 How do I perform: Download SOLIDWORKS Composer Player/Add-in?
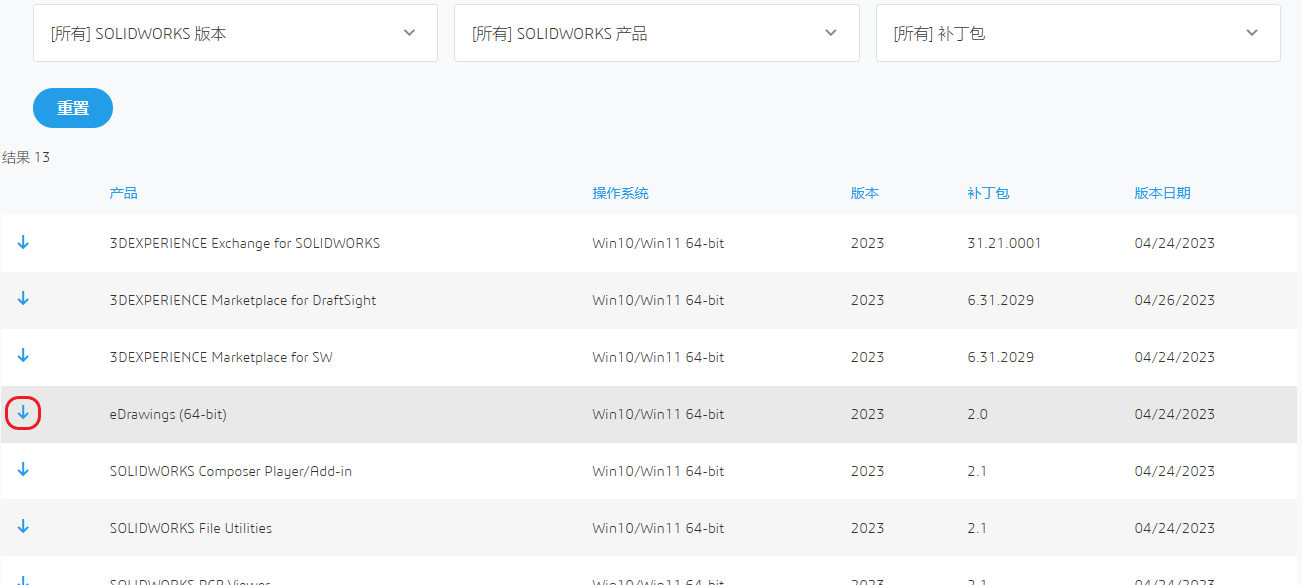[x=24, y=471]
